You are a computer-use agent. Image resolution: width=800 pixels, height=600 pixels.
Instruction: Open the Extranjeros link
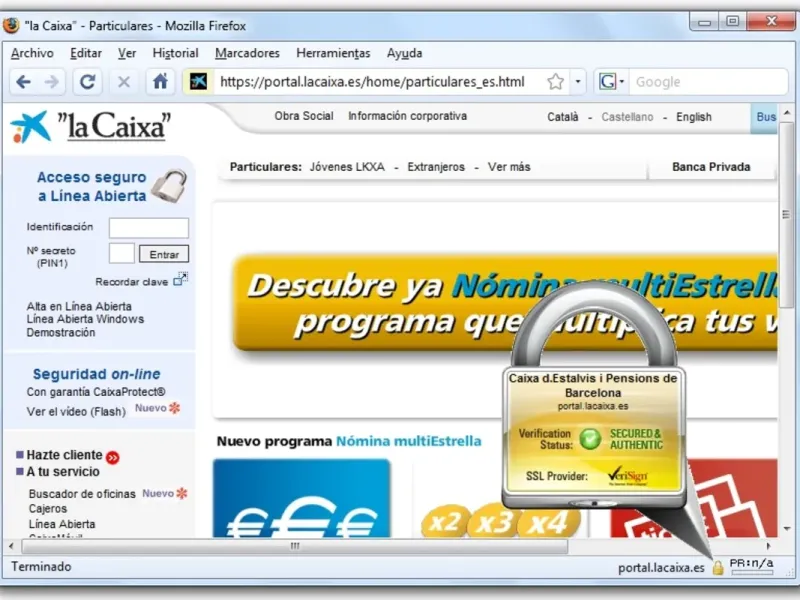(436, 167)
